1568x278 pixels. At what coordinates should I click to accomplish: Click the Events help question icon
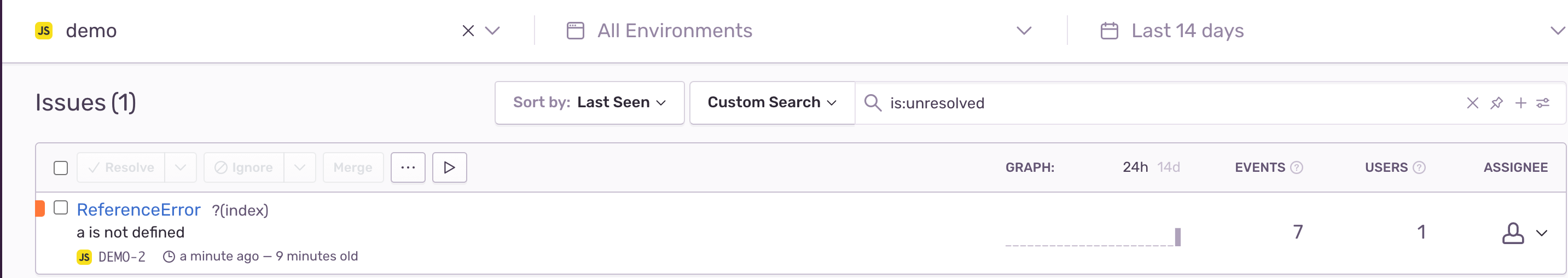pyautogui.click(x=1297, y=167)
